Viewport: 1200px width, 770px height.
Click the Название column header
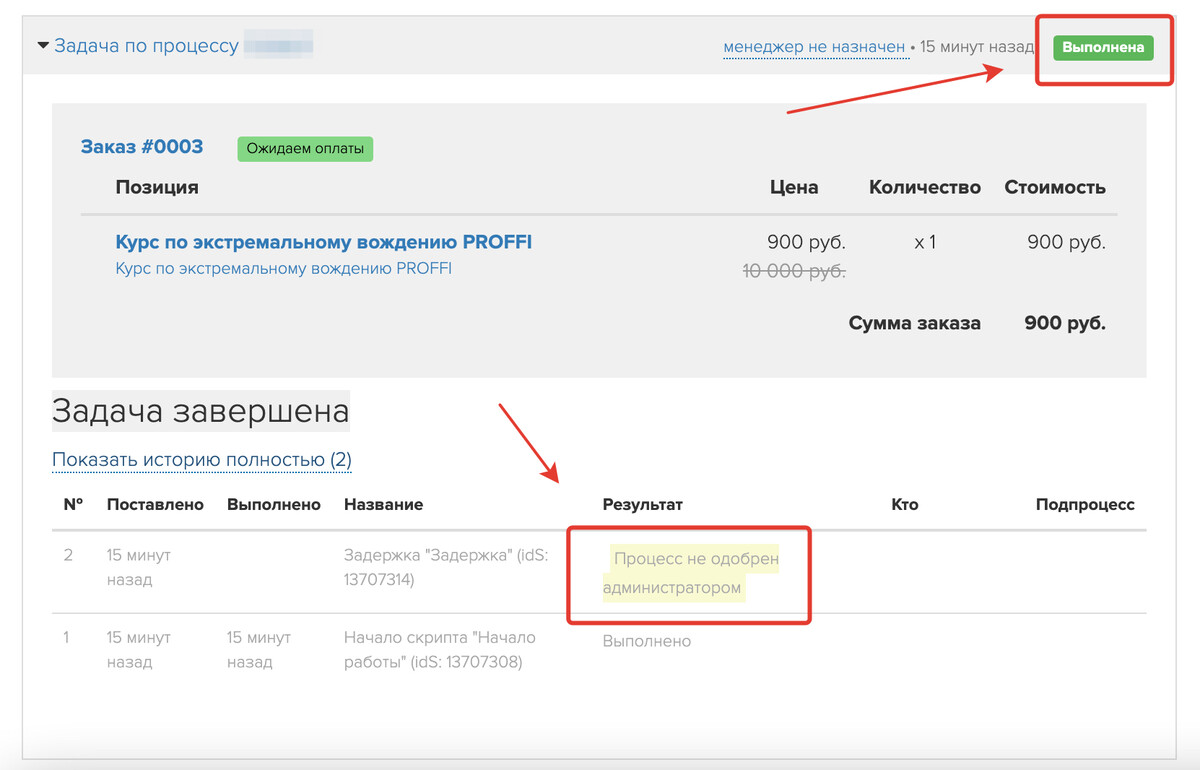[383, 505]
